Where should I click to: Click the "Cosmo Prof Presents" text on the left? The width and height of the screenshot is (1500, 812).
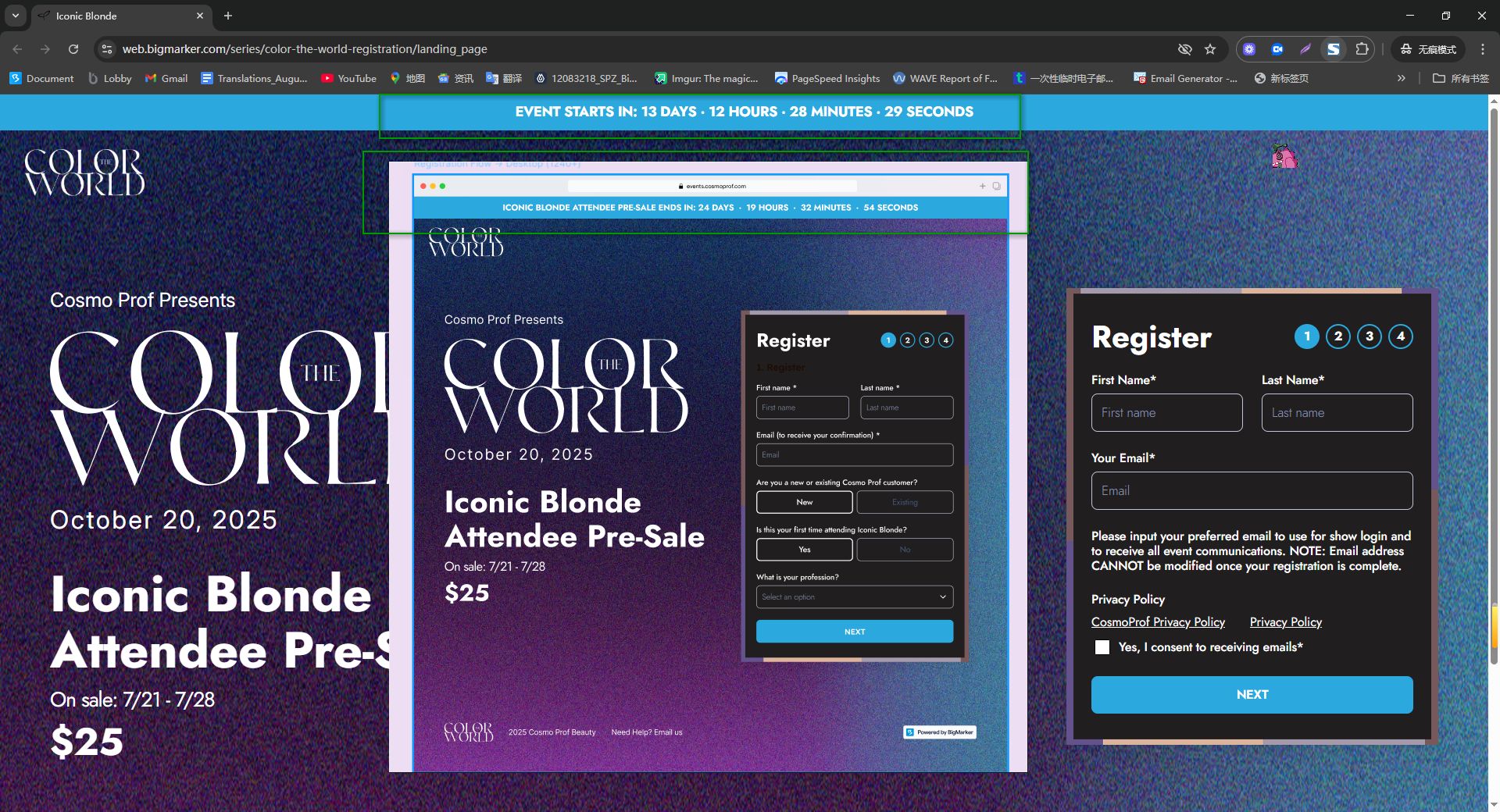click(142, 301)
